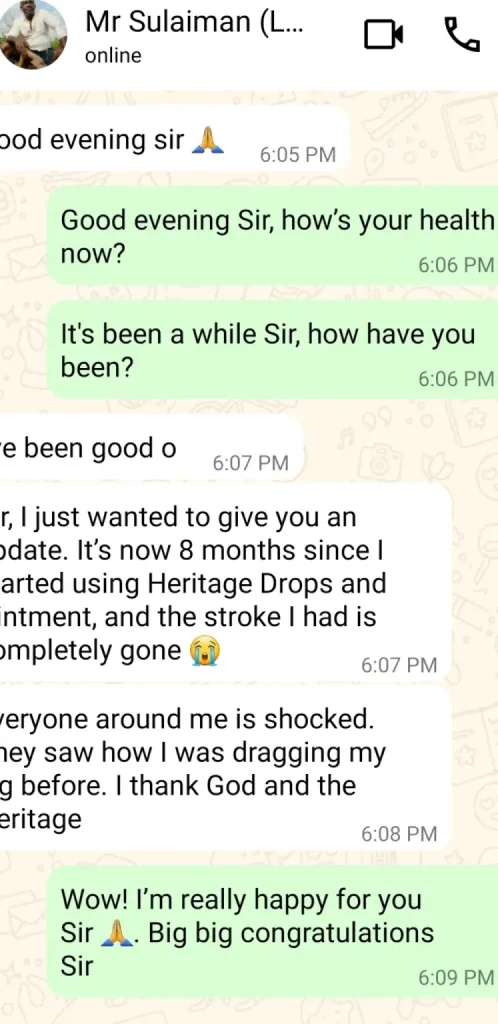Tap the 6:09 PM timestamp
Screen dimensions: 498x1024
[456, 978]
